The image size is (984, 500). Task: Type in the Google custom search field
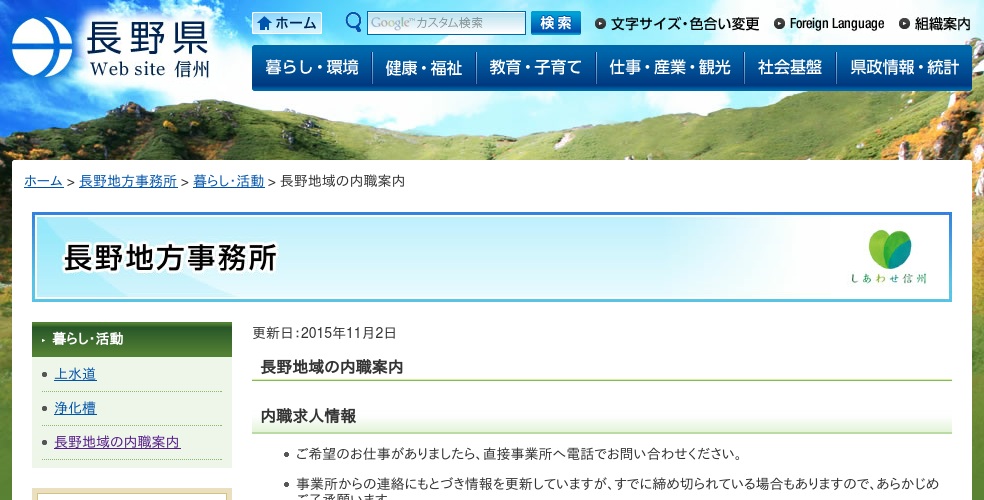[x=446, y=23]
